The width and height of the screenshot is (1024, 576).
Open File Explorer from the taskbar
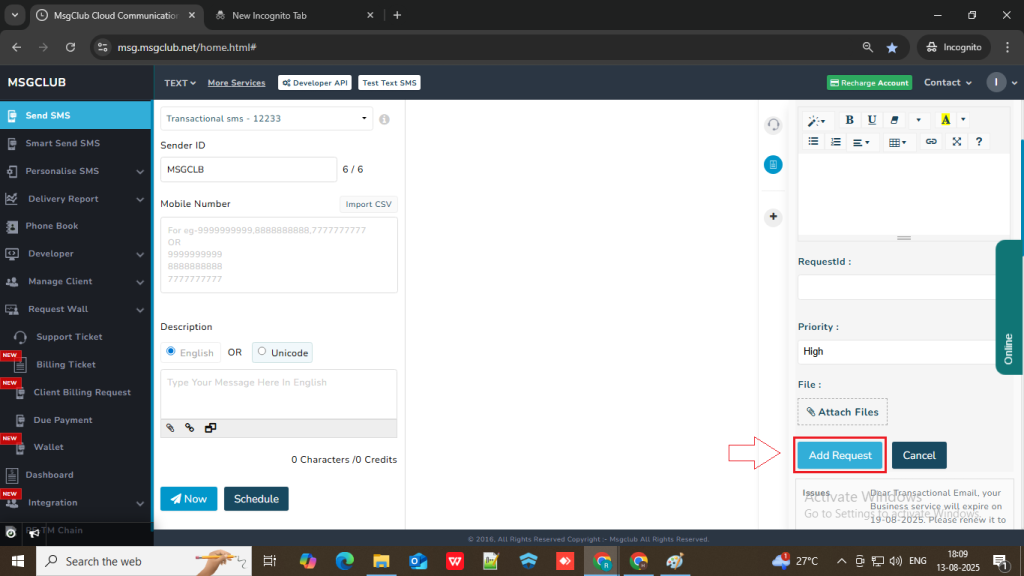(x=381, y=561)
